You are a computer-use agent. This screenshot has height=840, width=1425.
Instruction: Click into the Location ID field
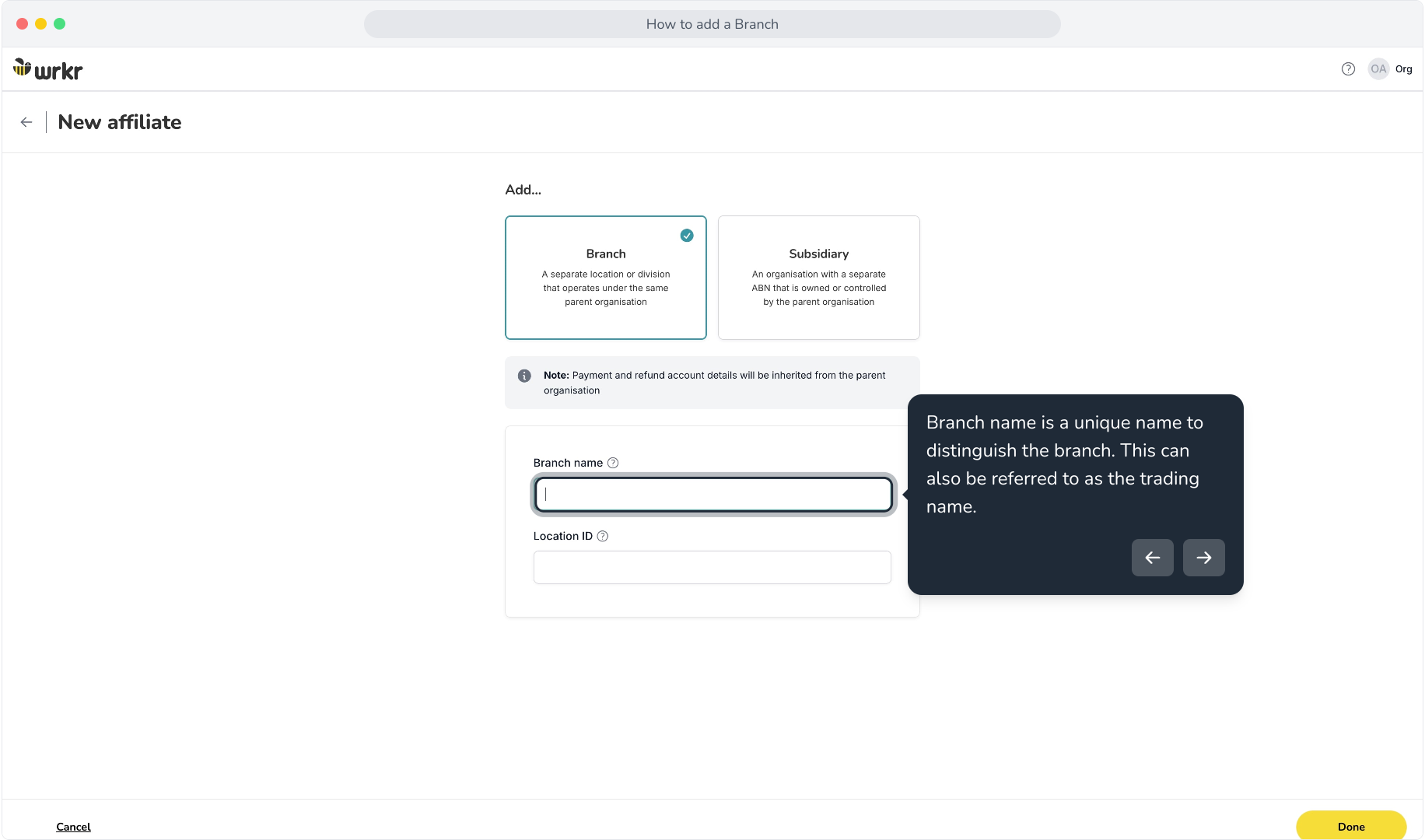coord(712,567)
